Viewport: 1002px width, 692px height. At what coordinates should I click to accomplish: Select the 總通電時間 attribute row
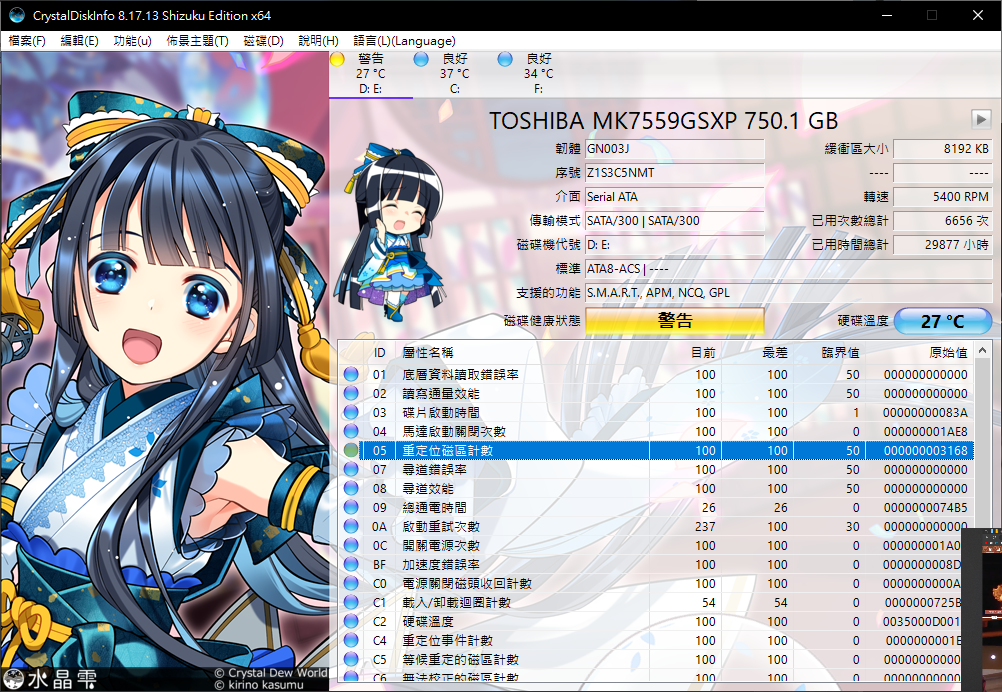(x=656, y=507)
